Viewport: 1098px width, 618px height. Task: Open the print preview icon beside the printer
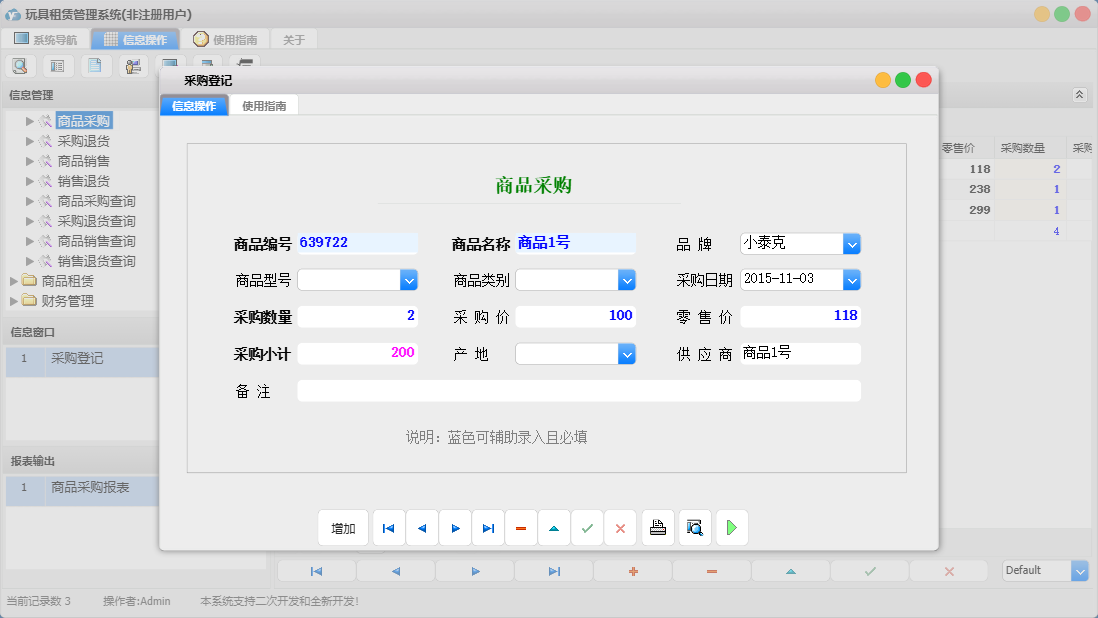(x=694, y=527)
